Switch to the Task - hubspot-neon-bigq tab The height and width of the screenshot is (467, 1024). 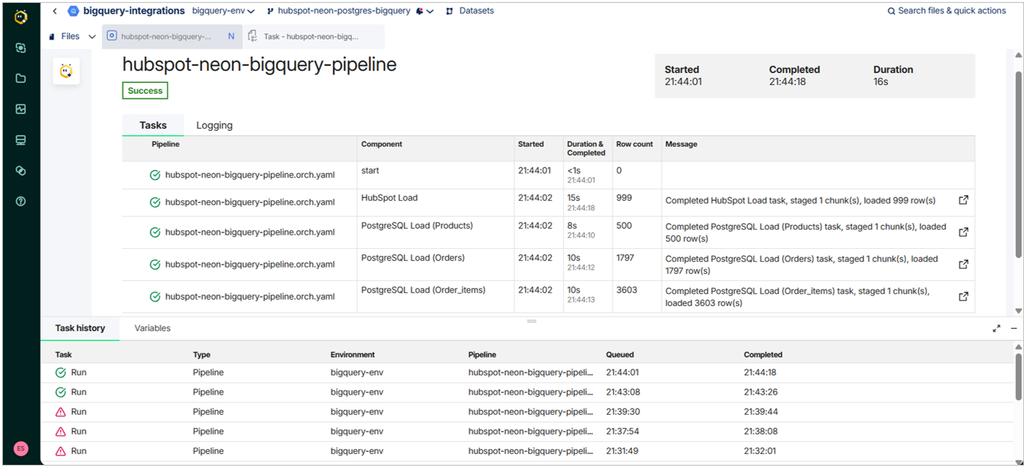[314, 37]
